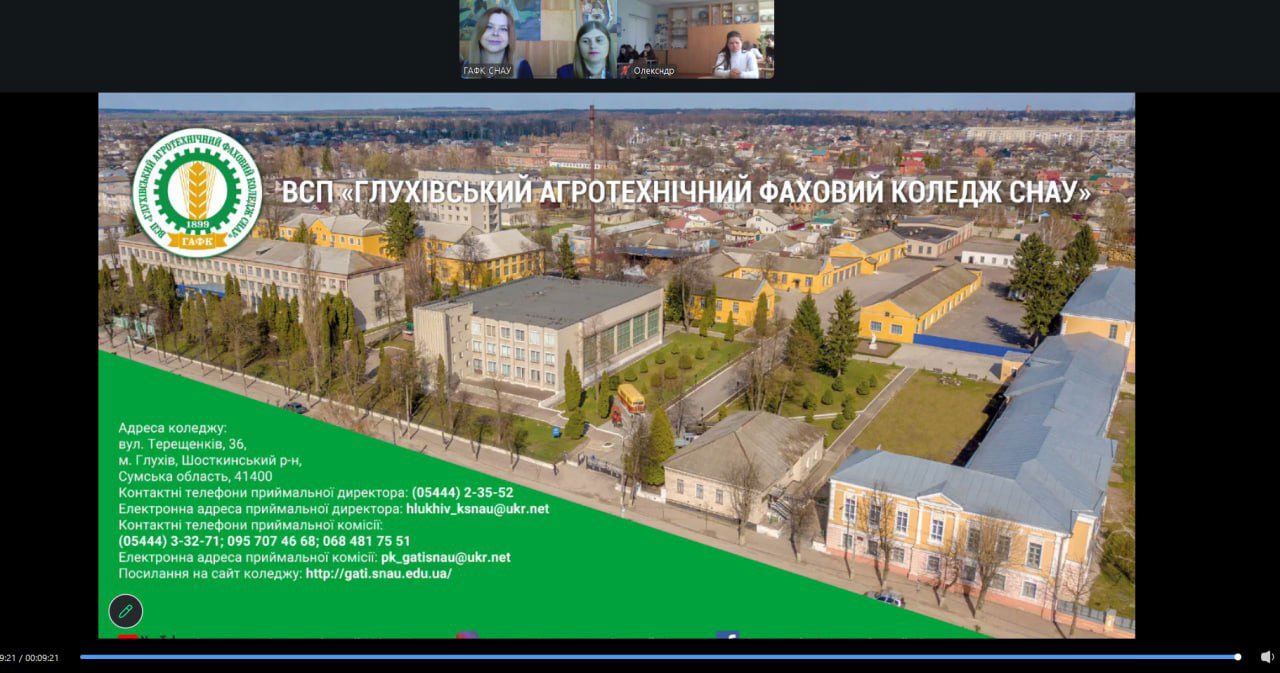The height and width of the screenshot is (673, 1280).
Task: Click the playback time 00:09:21 readout
Action: coord(29,657)
